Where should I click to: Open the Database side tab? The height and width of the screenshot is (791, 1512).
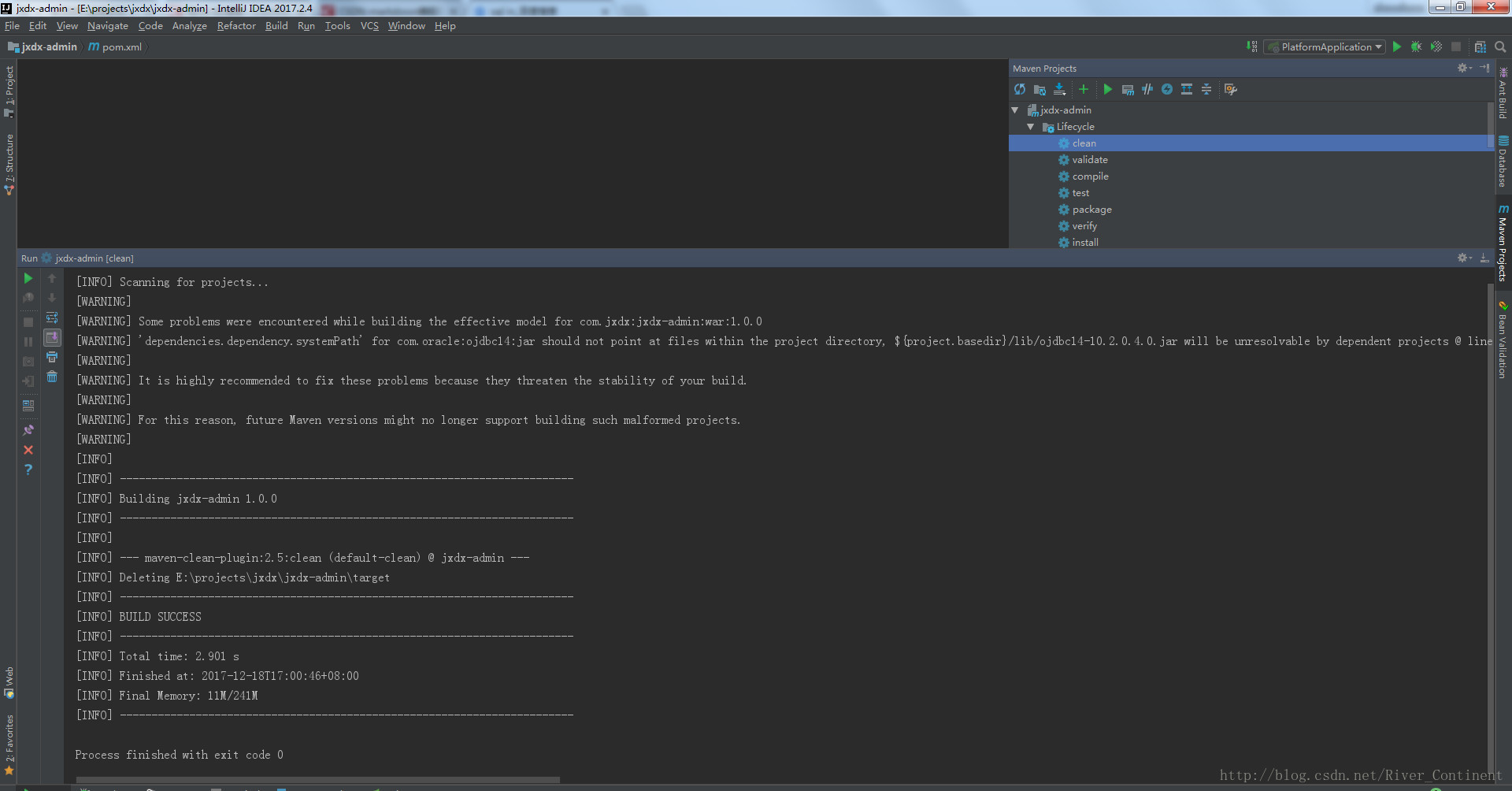click(x=1503, y=162)
